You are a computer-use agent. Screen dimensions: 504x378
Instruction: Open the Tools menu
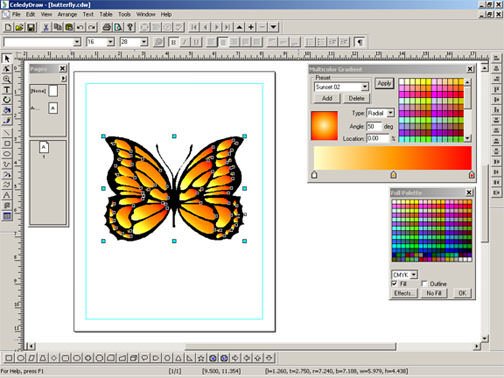(124, 14)
